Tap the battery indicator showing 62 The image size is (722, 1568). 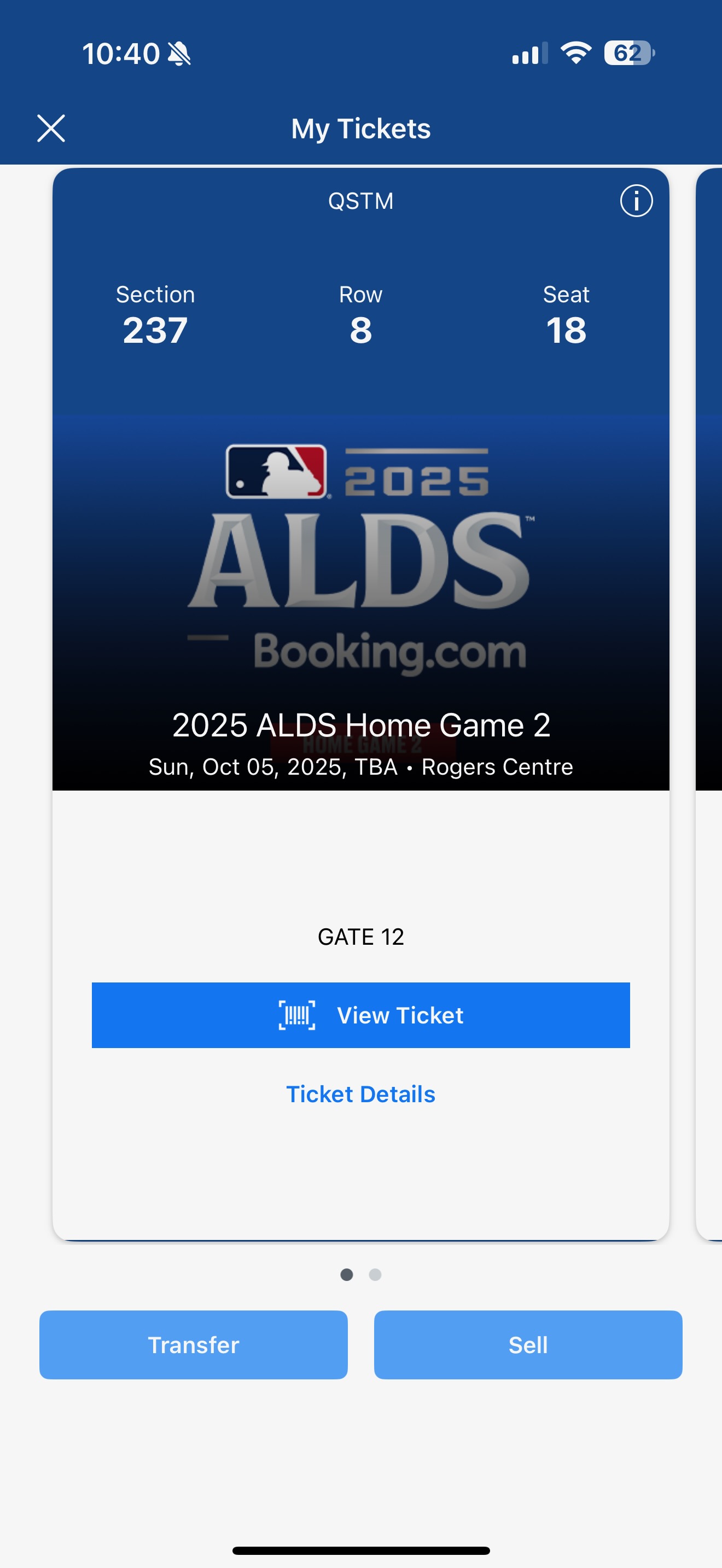click(x=629, y=53)
